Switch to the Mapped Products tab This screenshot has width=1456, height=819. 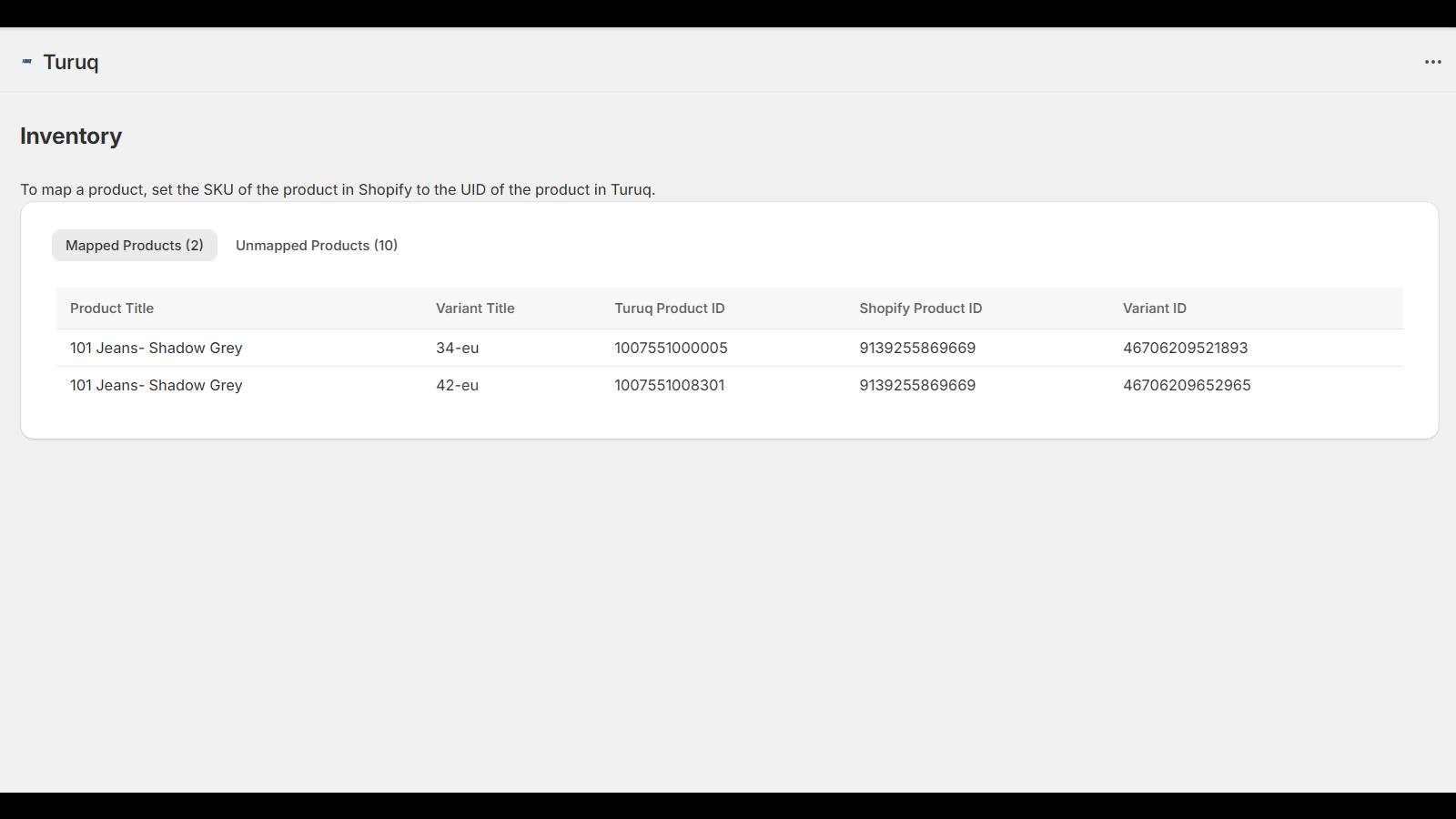tap(135, 246)
